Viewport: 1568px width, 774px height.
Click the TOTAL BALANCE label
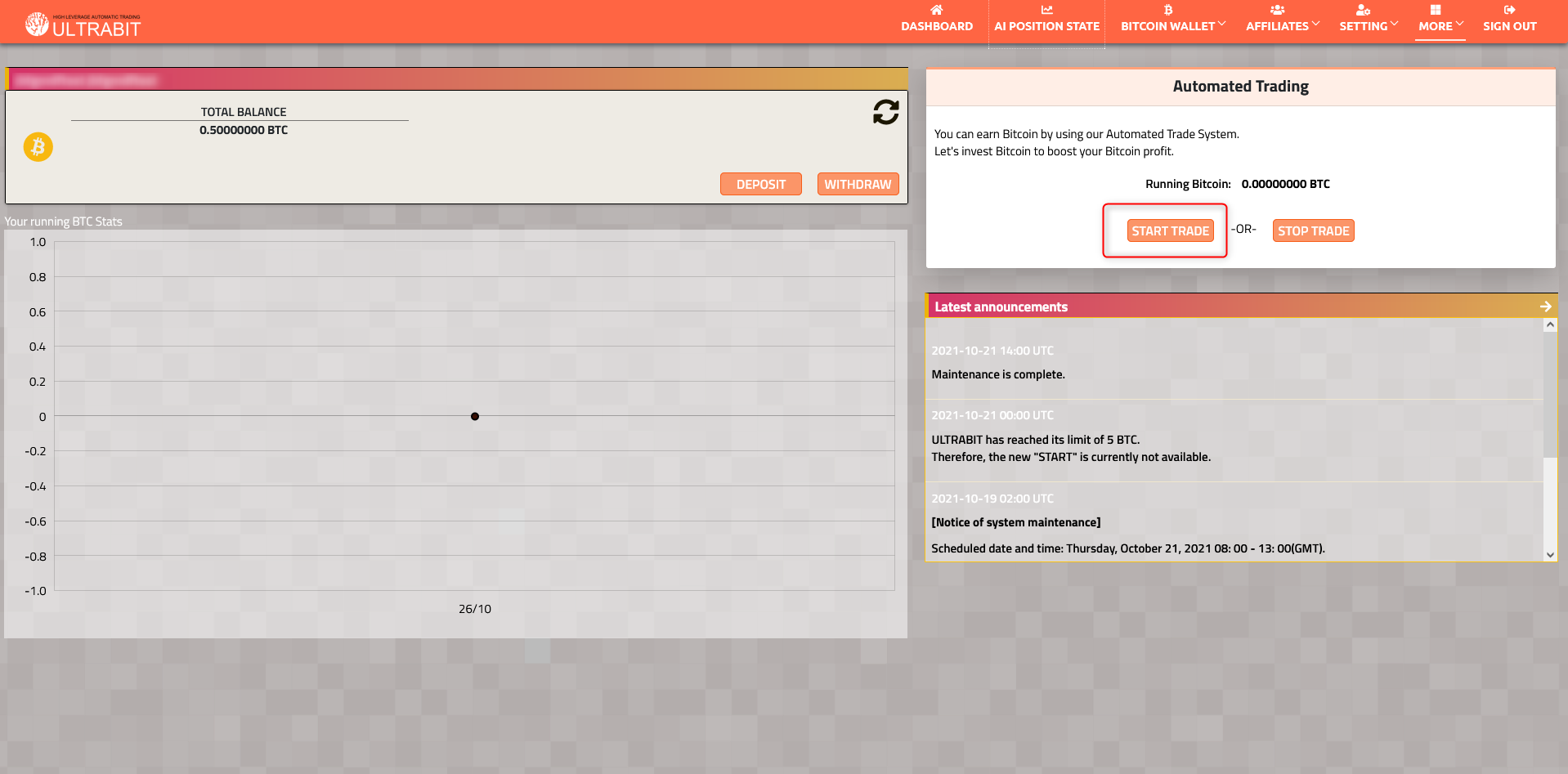point(244,112)
